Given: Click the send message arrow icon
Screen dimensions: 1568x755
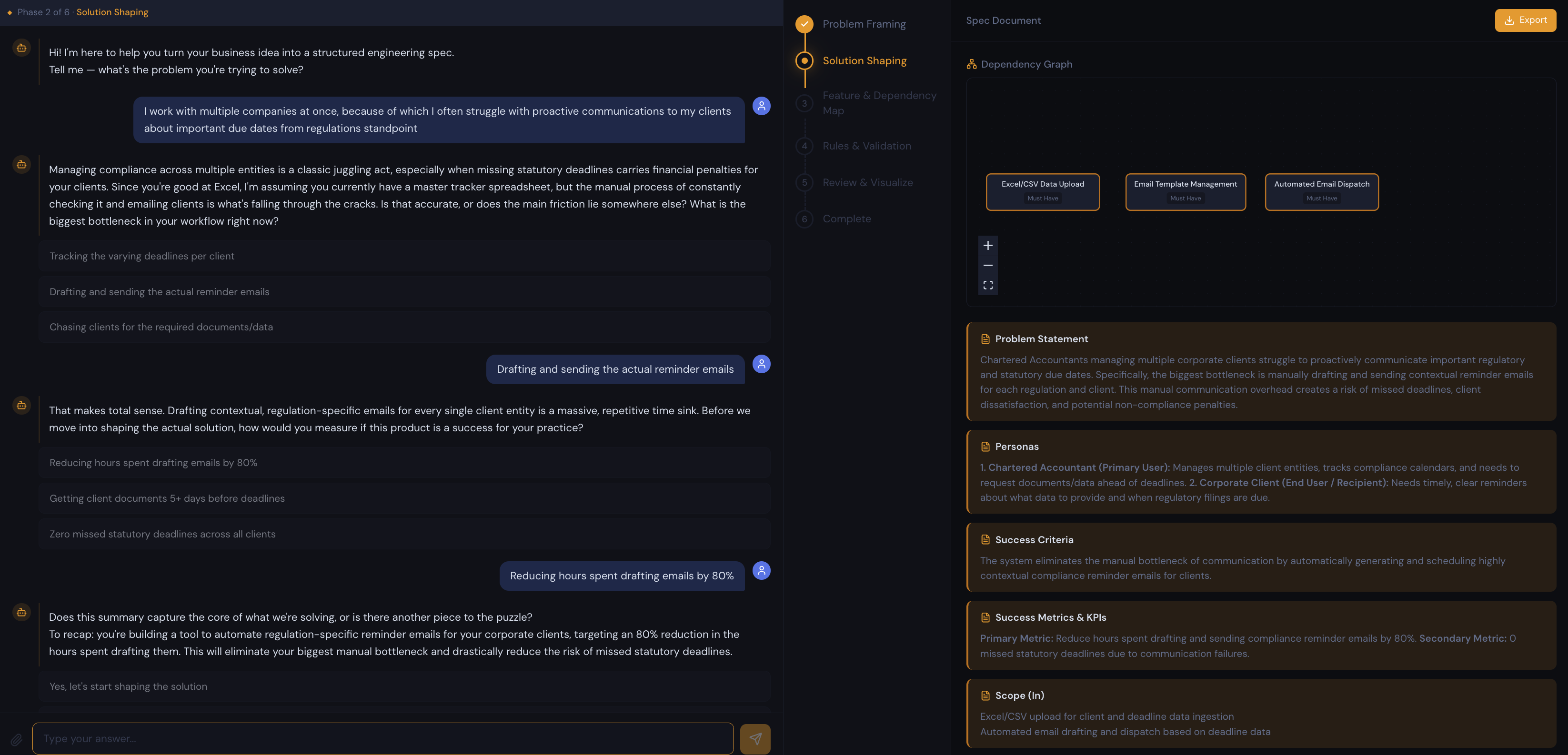Looking at the screenshot, I should [x=755, y=738].
